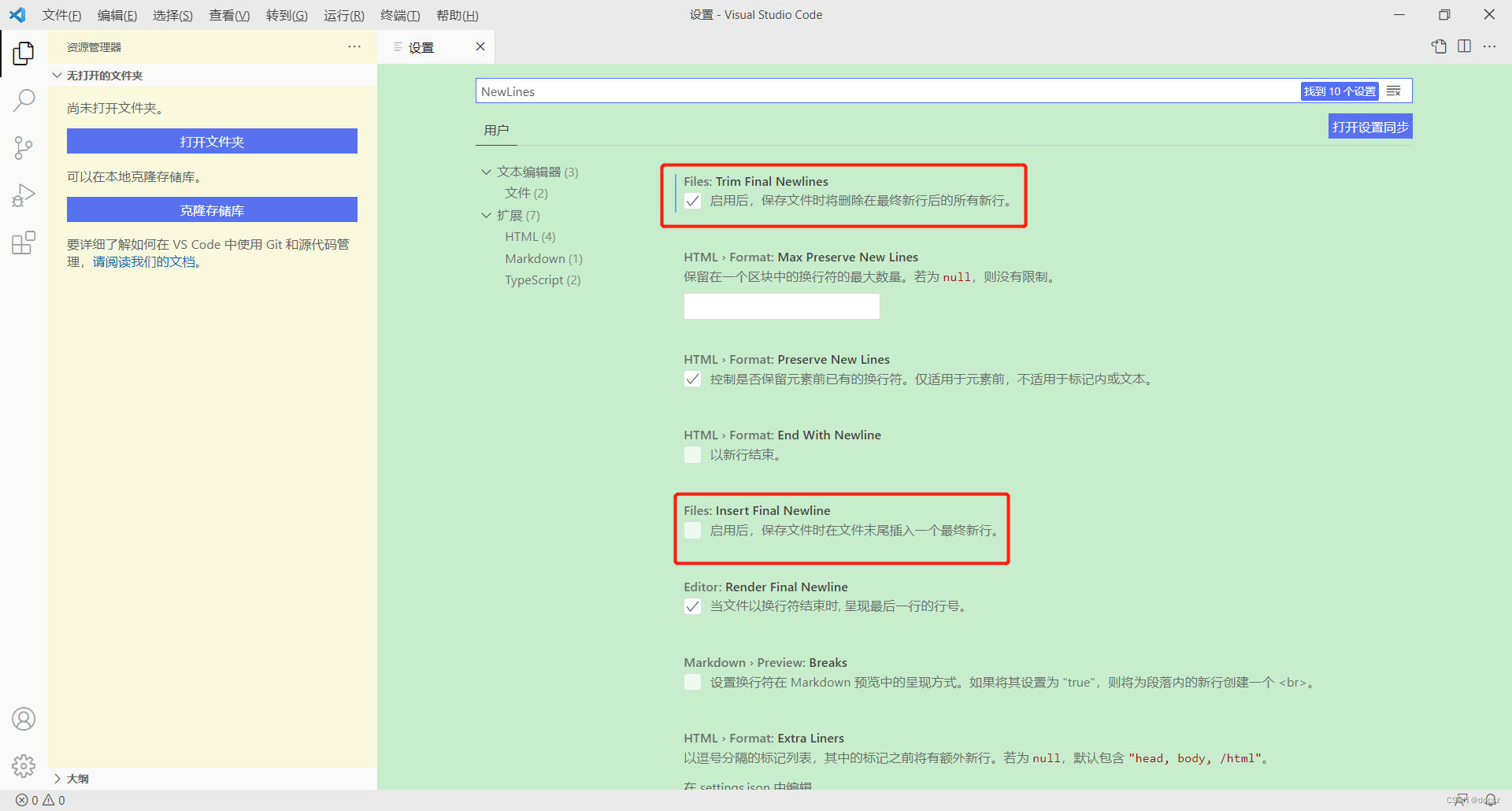Select 文件 (2) in settings tree

[526, 193]
